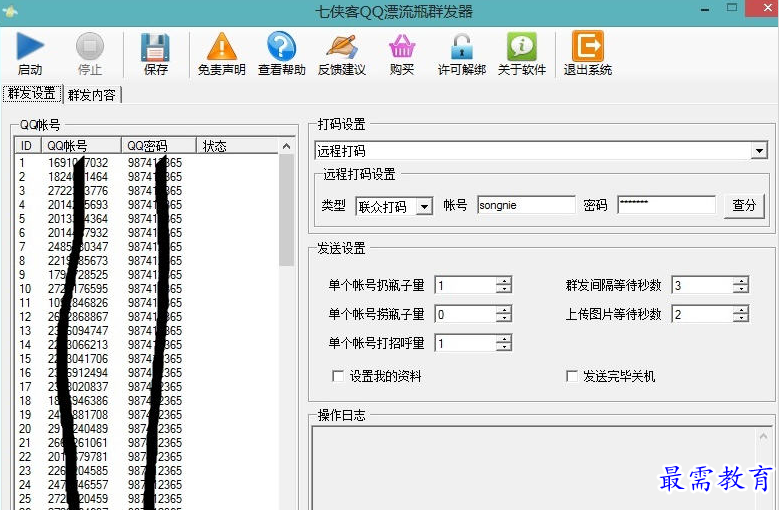Click the 操作日志 scroll-up arrow

[x=764, y=437]
